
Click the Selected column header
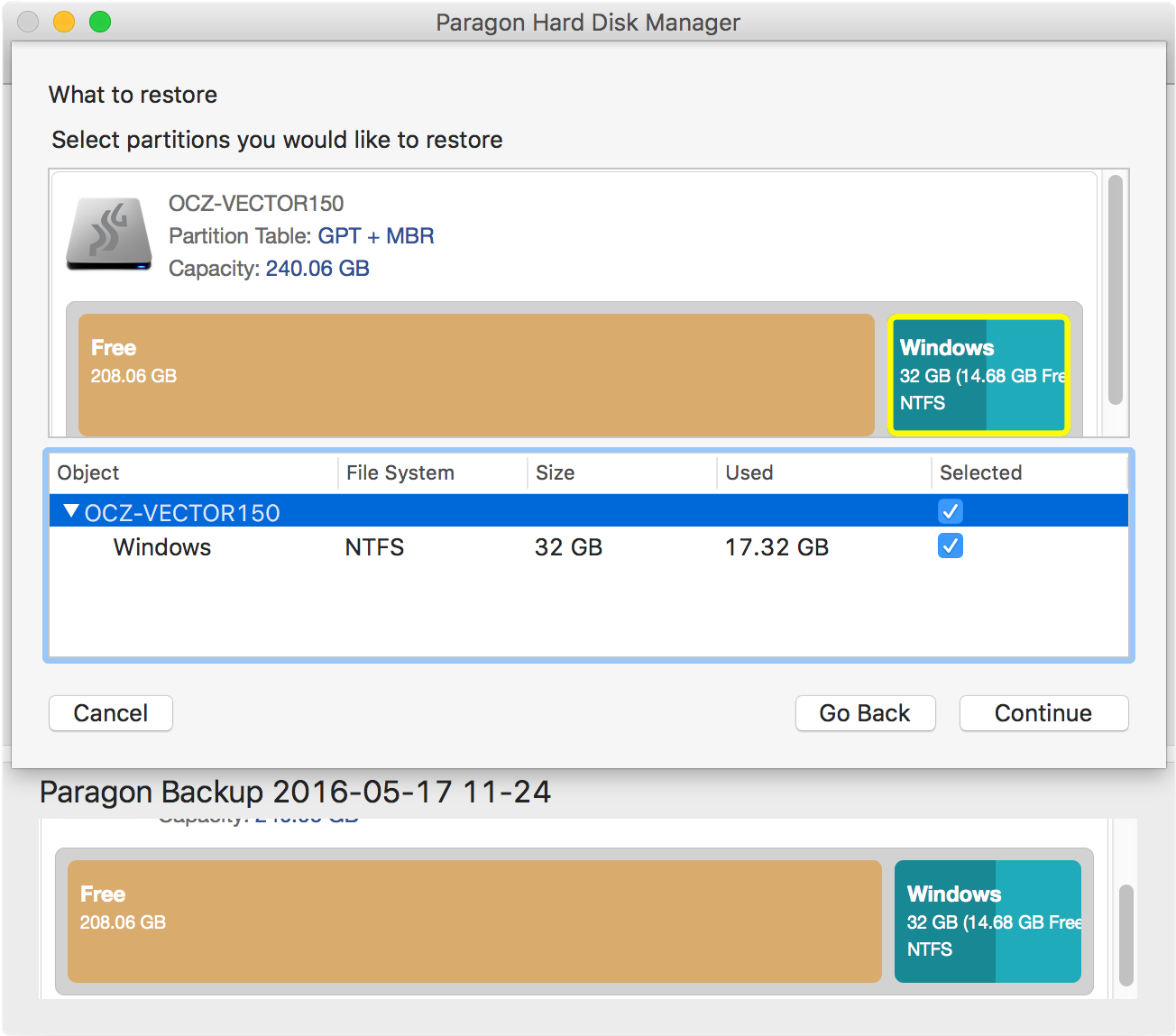(1028, 473)
